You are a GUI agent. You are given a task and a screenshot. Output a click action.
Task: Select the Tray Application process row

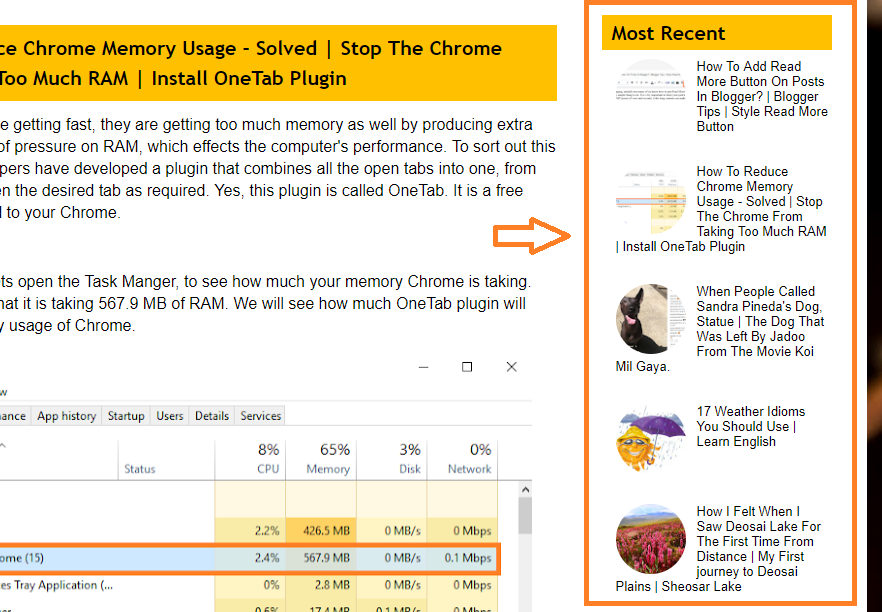(x=249, y=585)
